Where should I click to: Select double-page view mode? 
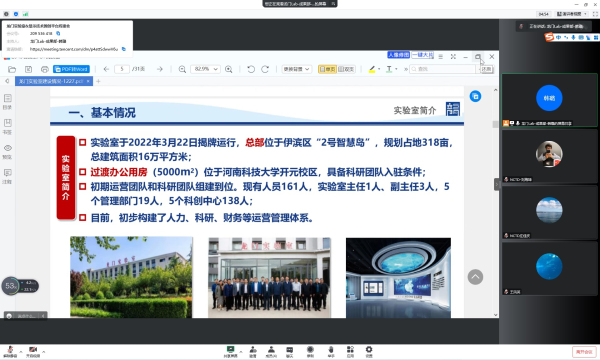click(x=346, y=69)
